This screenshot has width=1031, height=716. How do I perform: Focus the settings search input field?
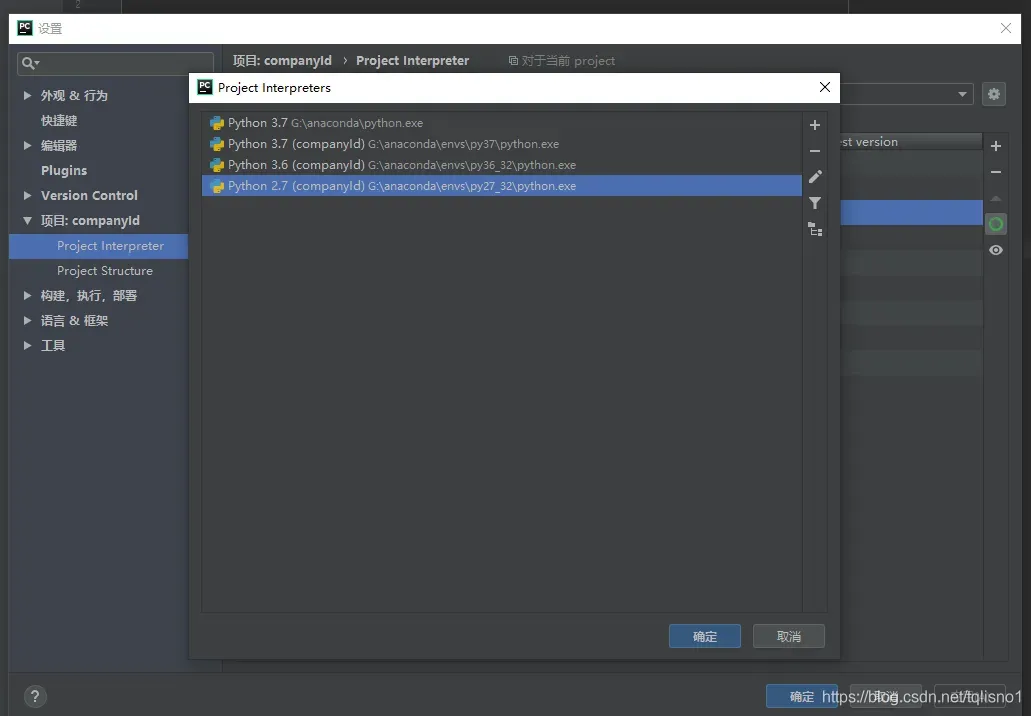coord(116,63)
